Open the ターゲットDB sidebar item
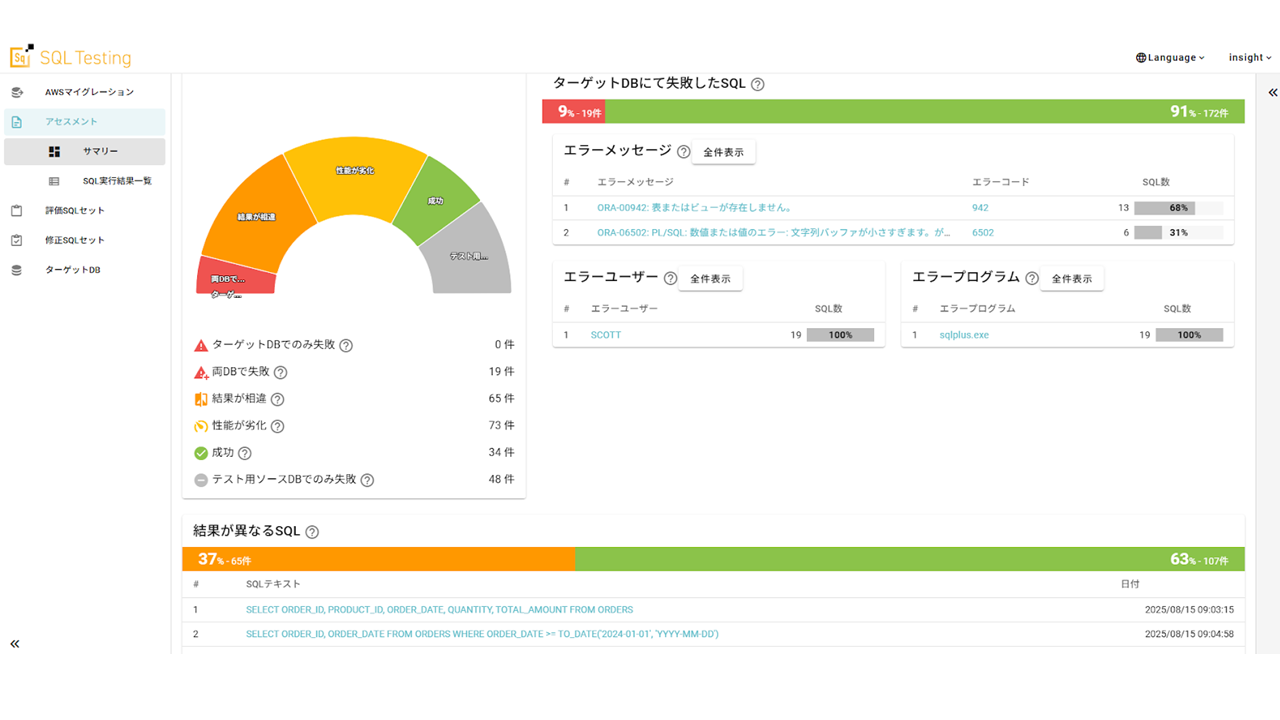Viewport: 1280px width, 720px height. (x=72, y=270)
